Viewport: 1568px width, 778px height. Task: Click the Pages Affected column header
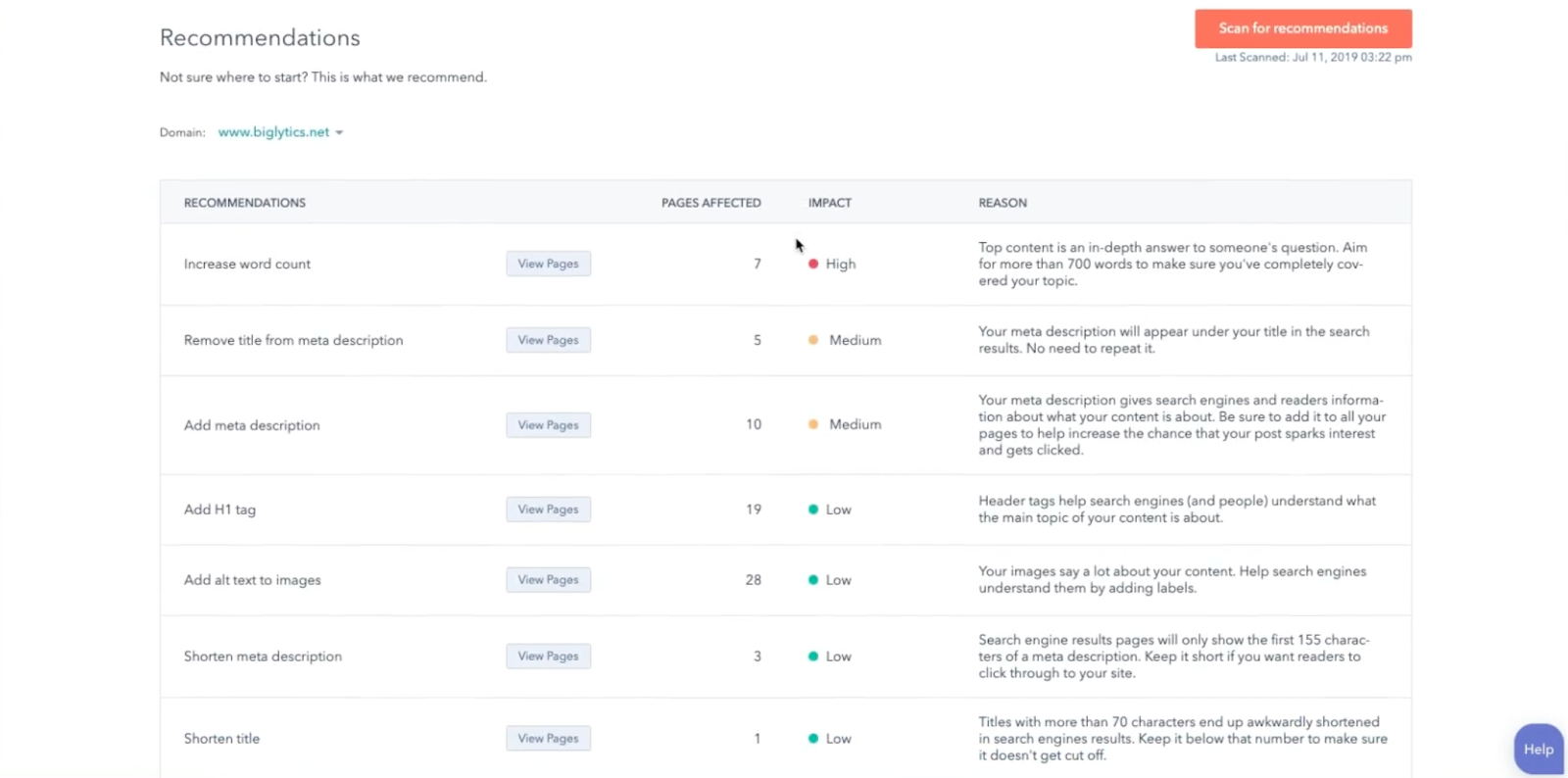[x=710, y=203]
